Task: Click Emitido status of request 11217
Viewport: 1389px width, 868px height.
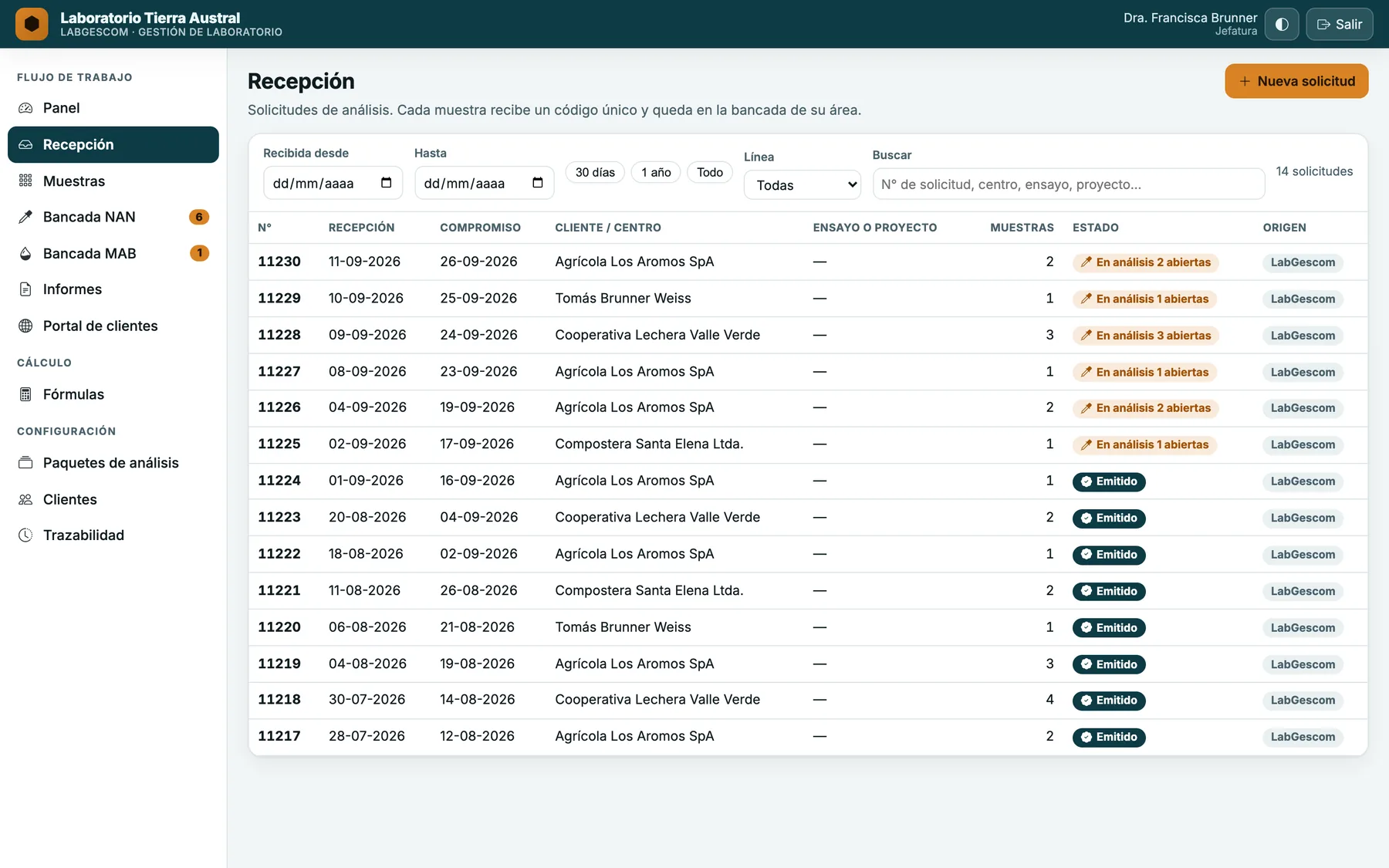Action: (x=1109, y=737)
